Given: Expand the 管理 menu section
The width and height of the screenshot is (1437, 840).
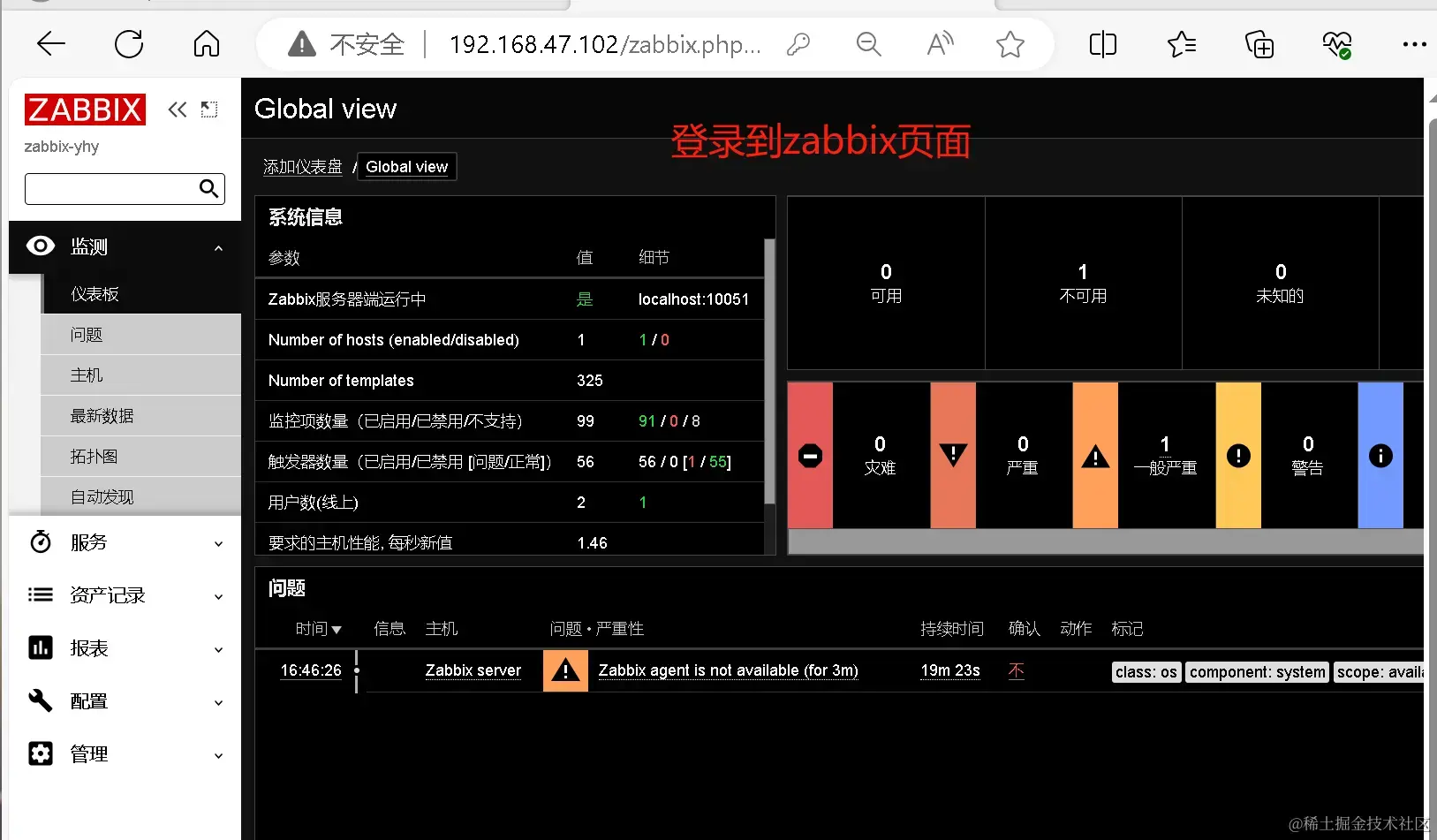Looking at the screenshot, I should 218,756.
